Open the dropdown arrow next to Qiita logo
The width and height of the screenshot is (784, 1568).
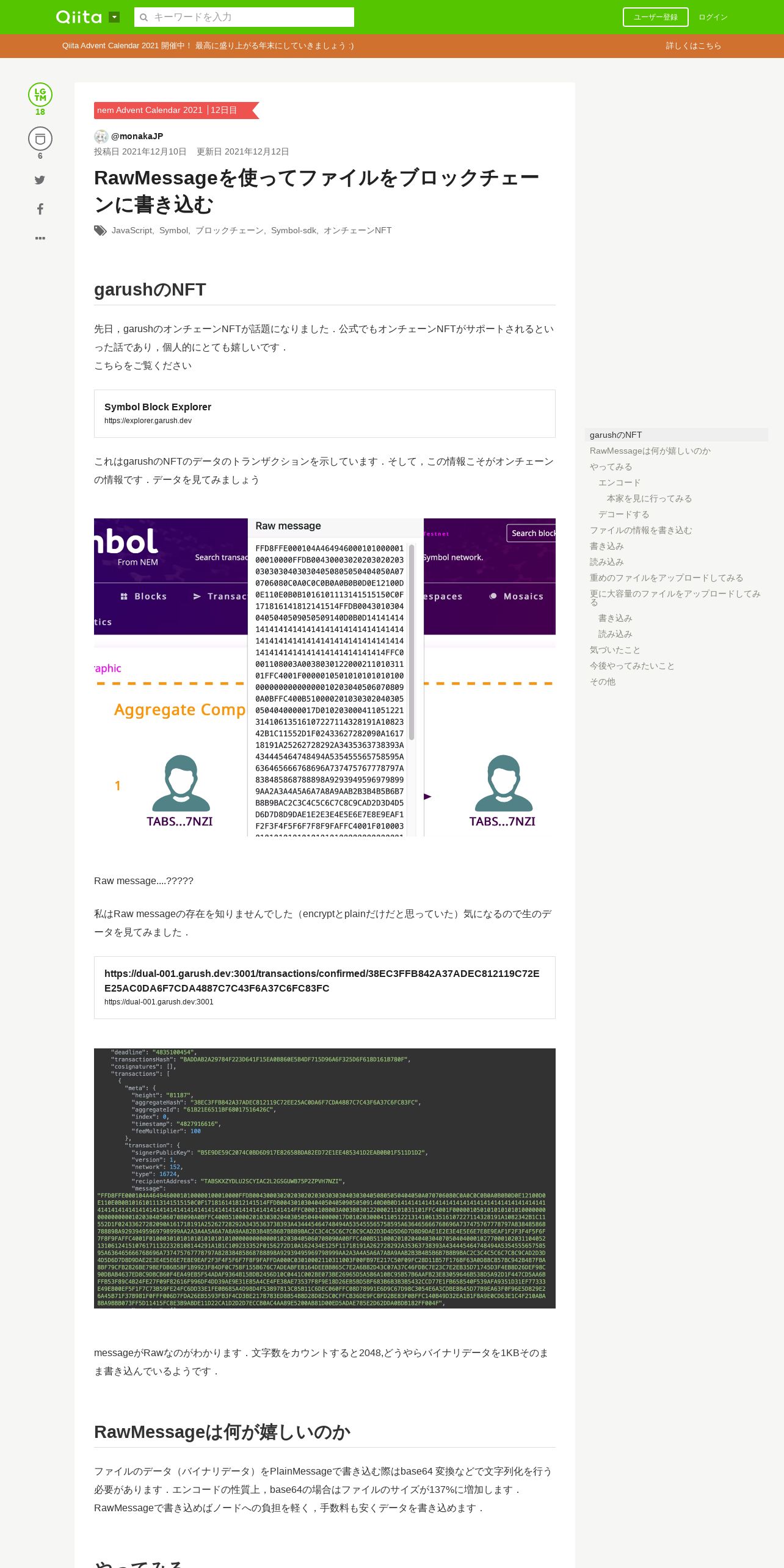114,17
